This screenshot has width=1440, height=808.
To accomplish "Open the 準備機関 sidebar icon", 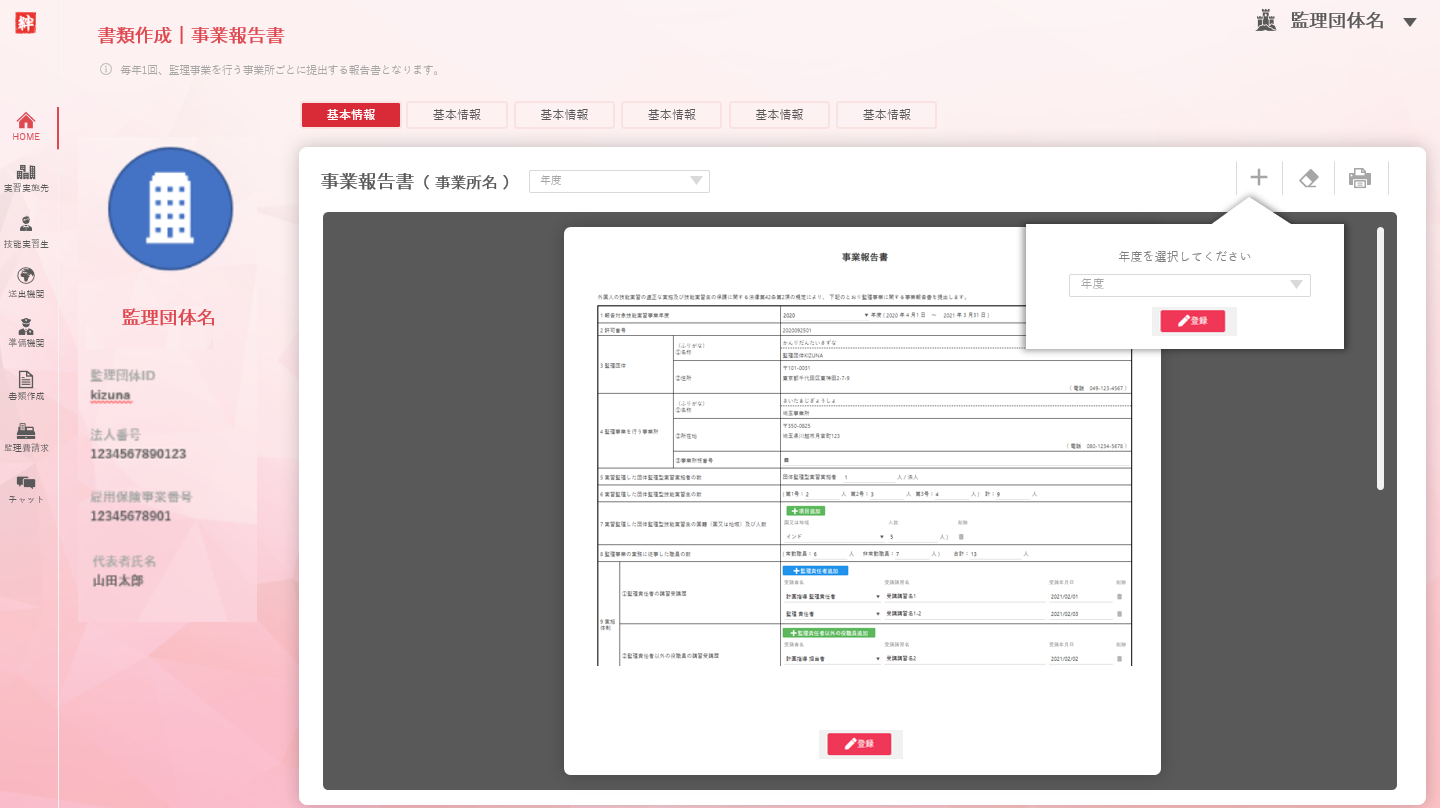I will pos(26,332).
